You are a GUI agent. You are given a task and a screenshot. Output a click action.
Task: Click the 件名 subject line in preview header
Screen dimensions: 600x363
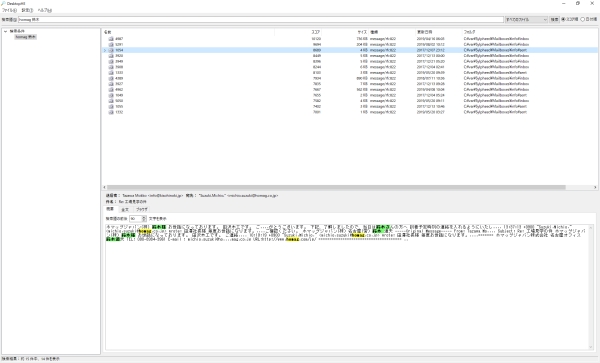(126, 202)
